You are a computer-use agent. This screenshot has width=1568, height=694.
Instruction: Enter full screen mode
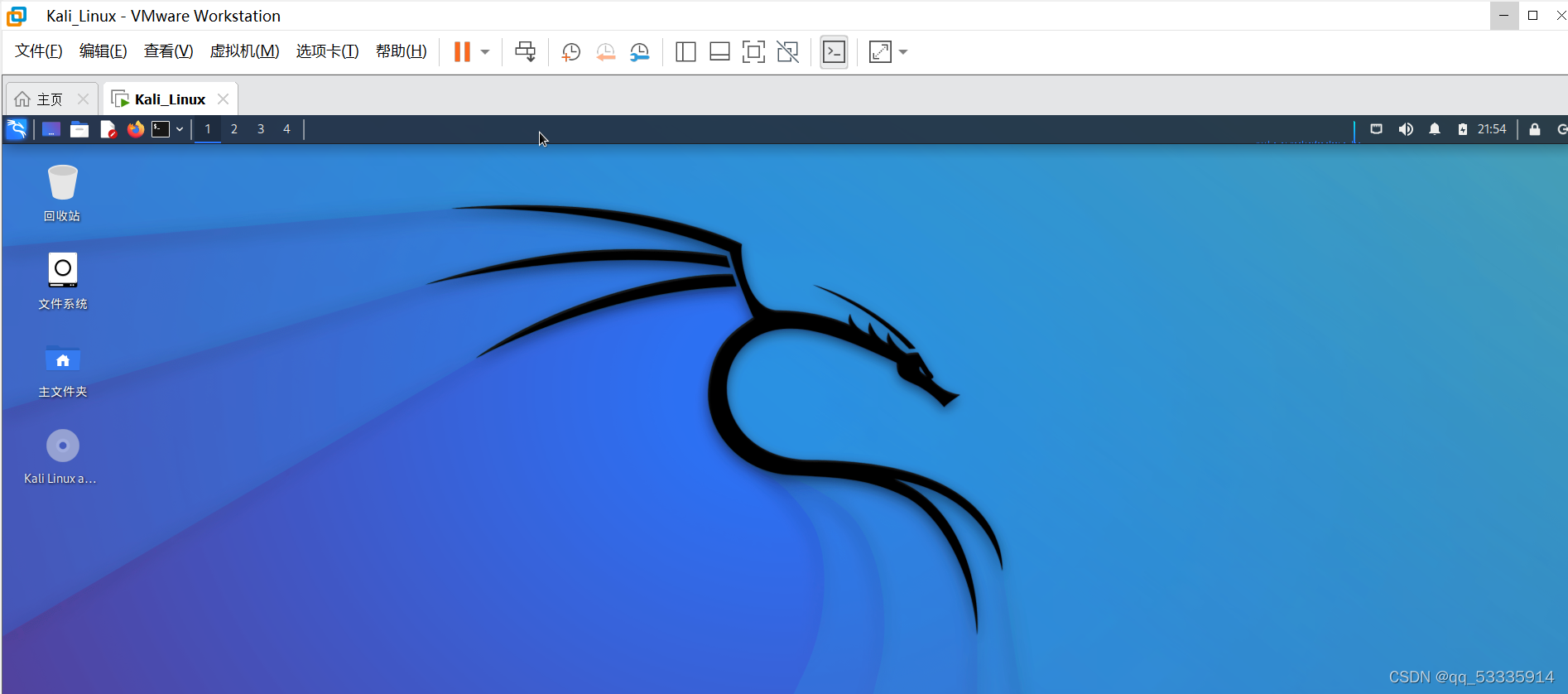(753, 52)
